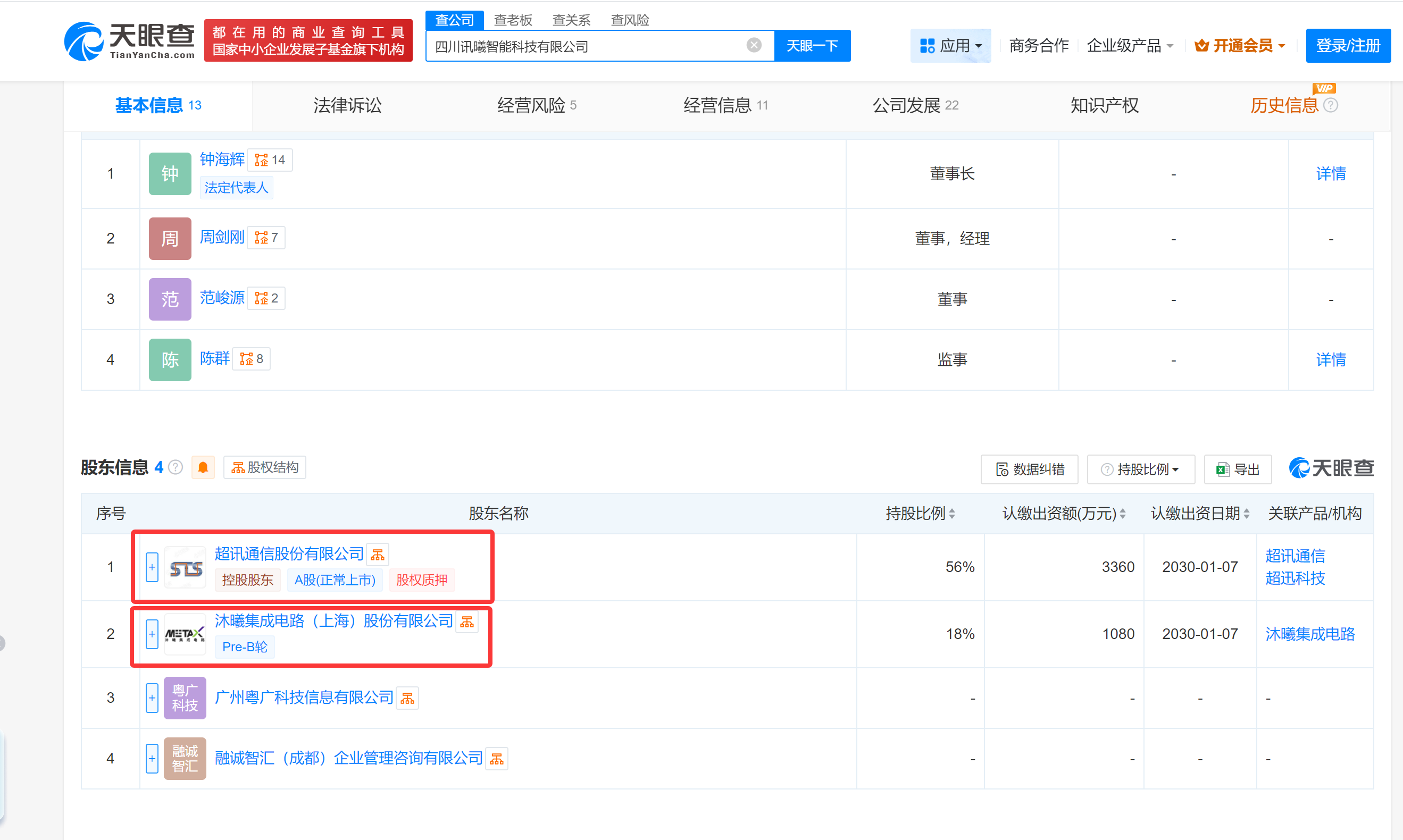Click the STS company logo
The width and height of the screenshot is (1403, 840).
pos(185,568)
